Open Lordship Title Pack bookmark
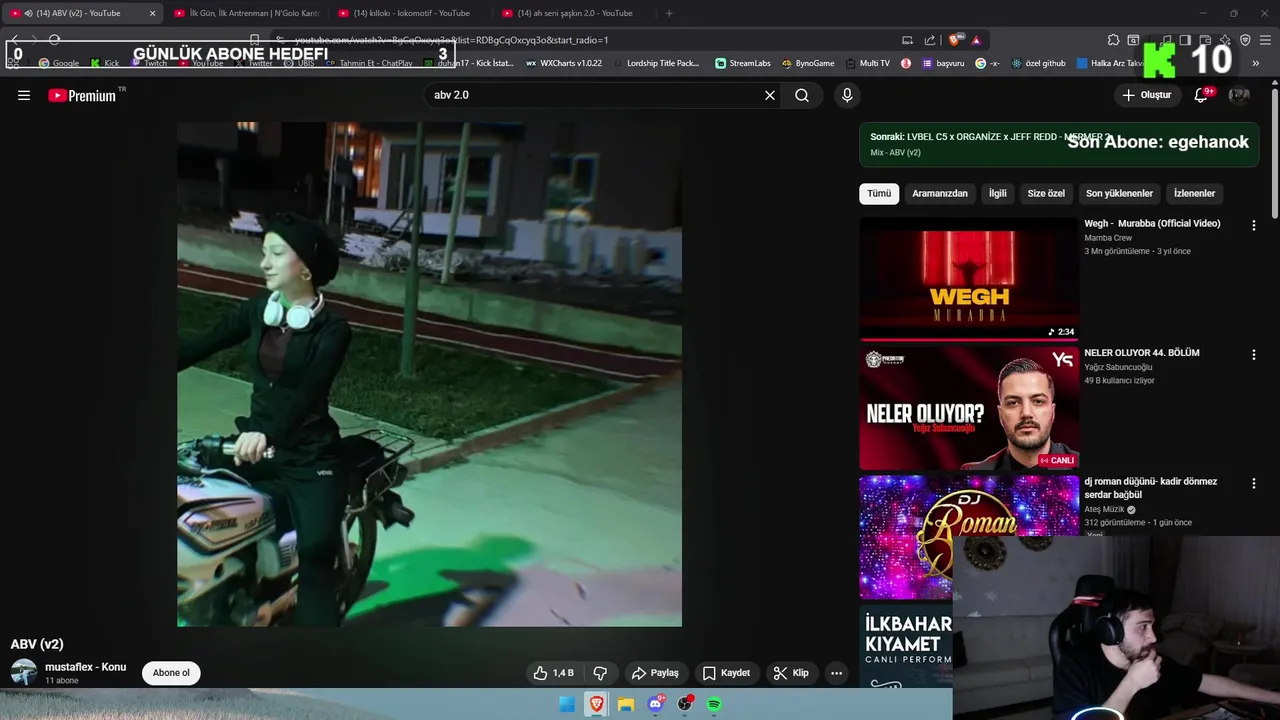1280x720 pixels. [x=656, y=63]
